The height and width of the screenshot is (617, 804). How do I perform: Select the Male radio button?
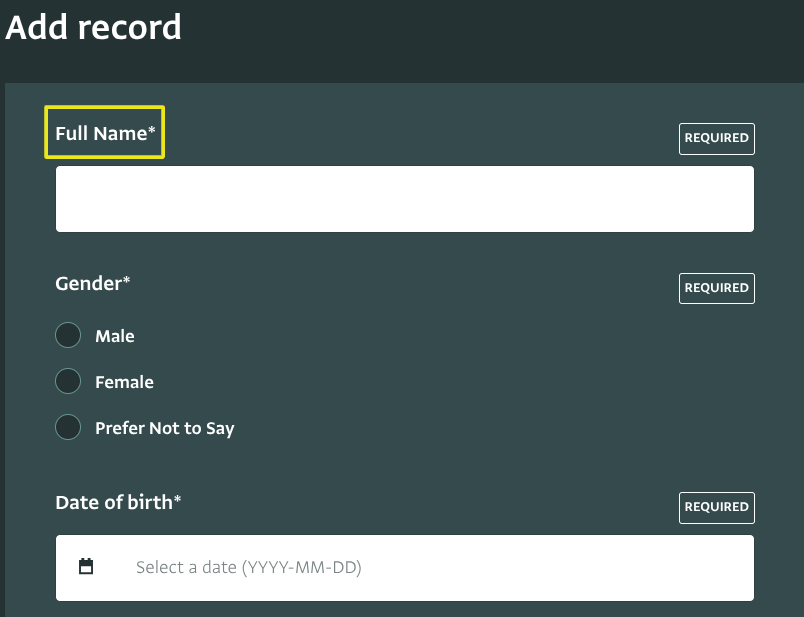68,335
